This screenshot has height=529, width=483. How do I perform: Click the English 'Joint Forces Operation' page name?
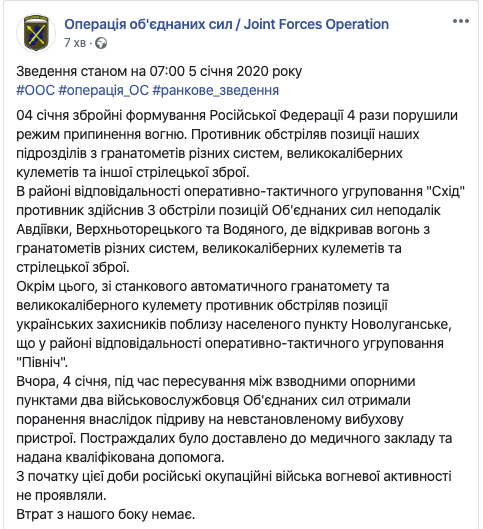pyautogui.click(x=316, y=24)
